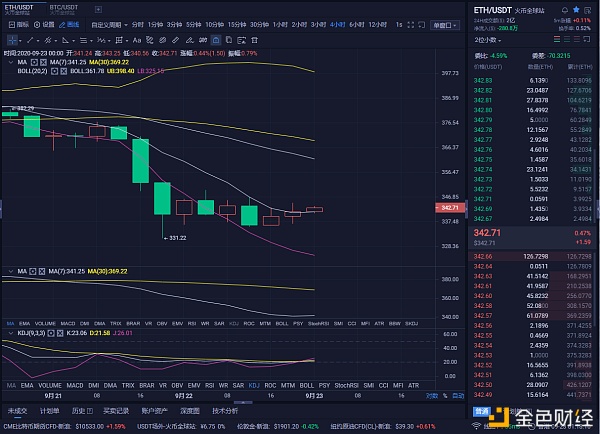
Task: Show sell orders only view
Action: pos(577,39)
